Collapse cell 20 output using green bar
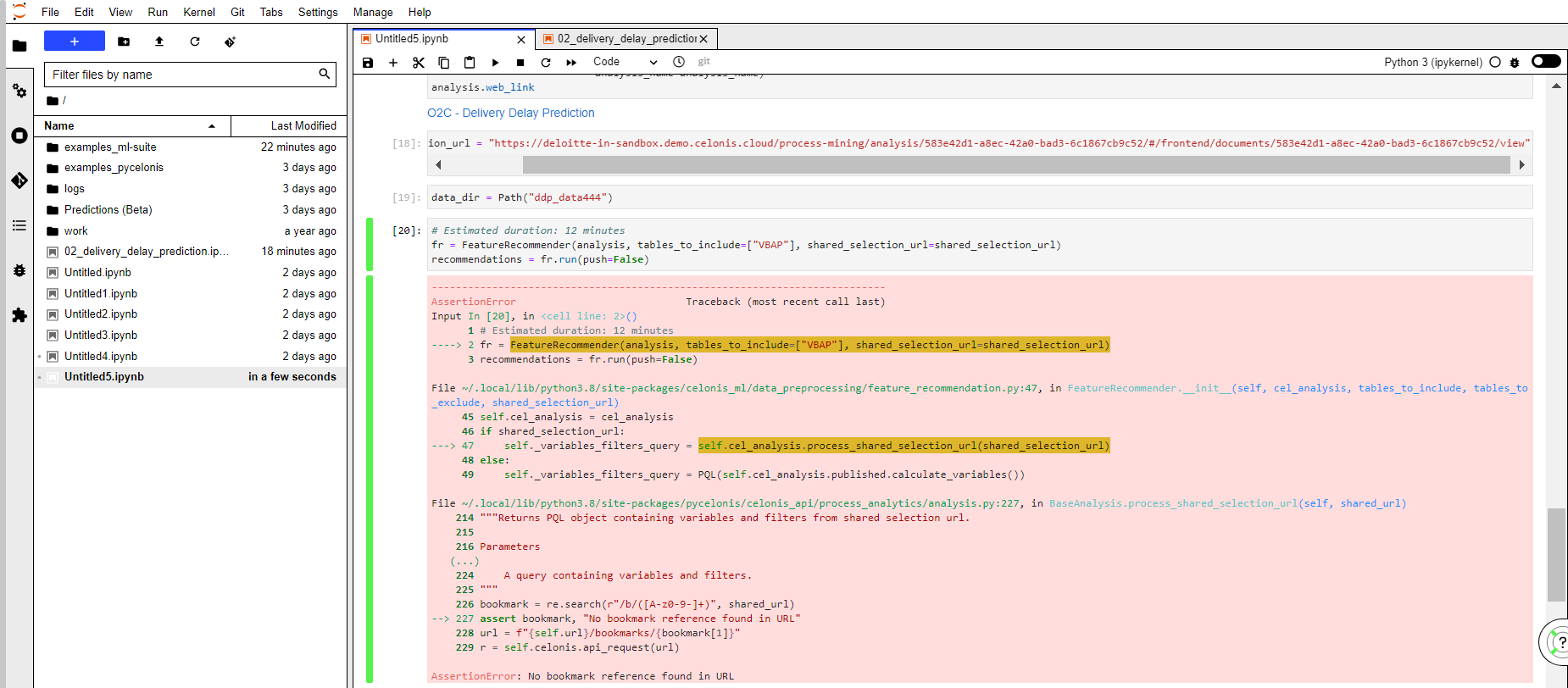This screenshot has height=688, width=1568. pos(370,479)
